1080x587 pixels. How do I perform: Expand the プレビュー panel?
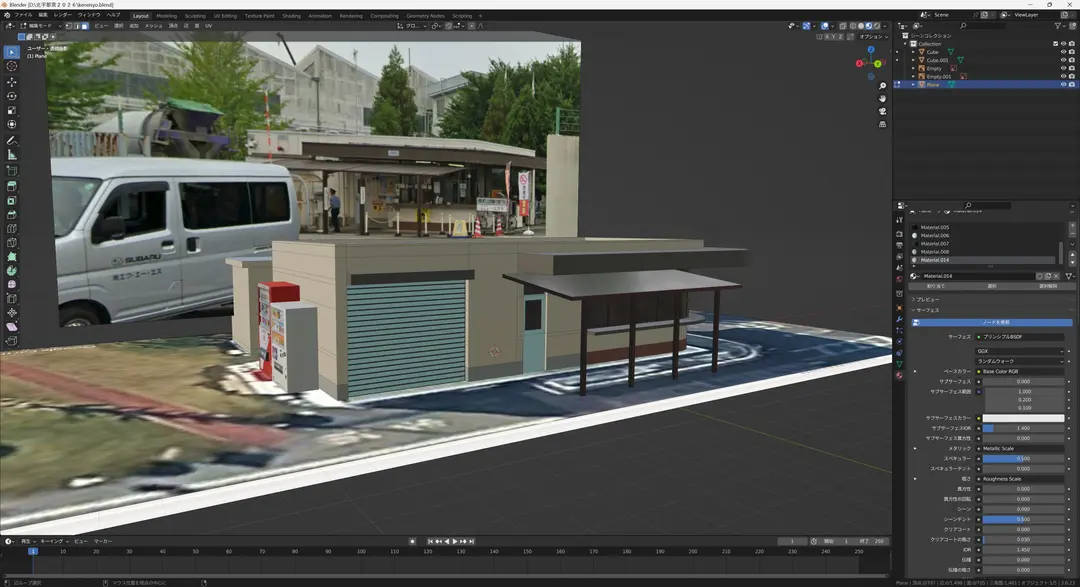click(x=927, y=300)
